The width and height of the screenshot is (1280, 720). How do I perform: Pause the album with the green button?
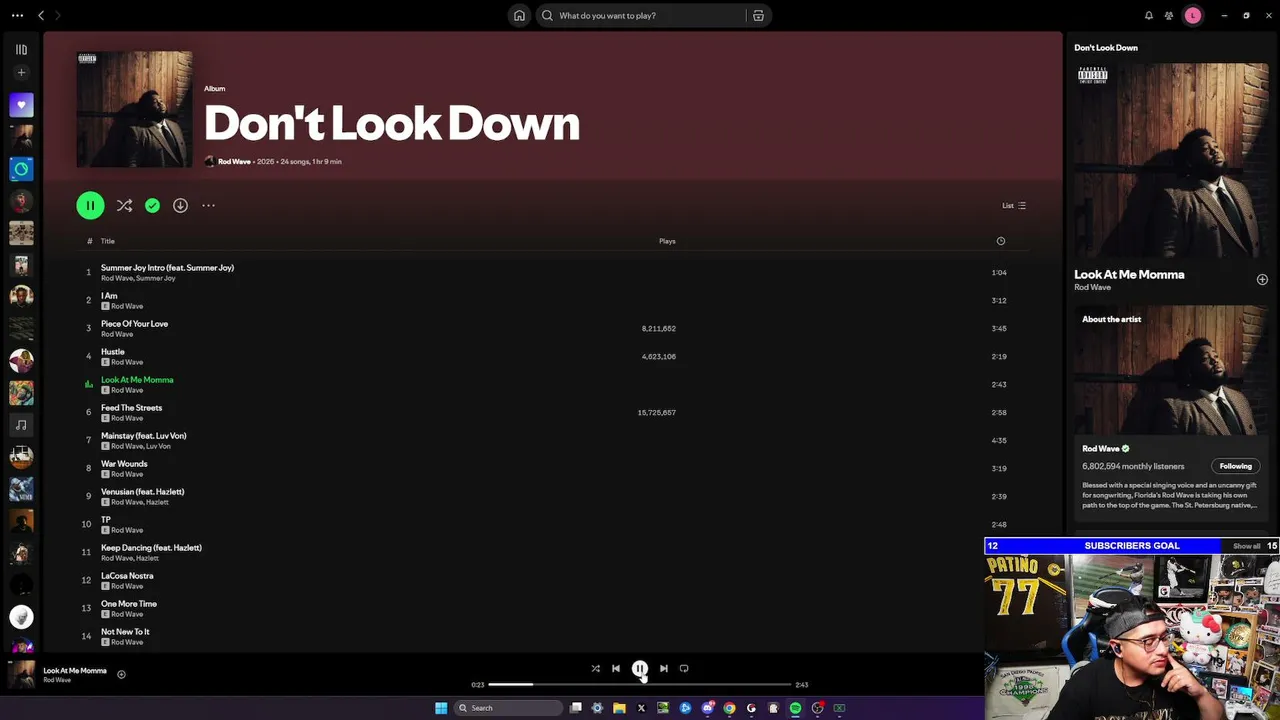coord(90,205)
